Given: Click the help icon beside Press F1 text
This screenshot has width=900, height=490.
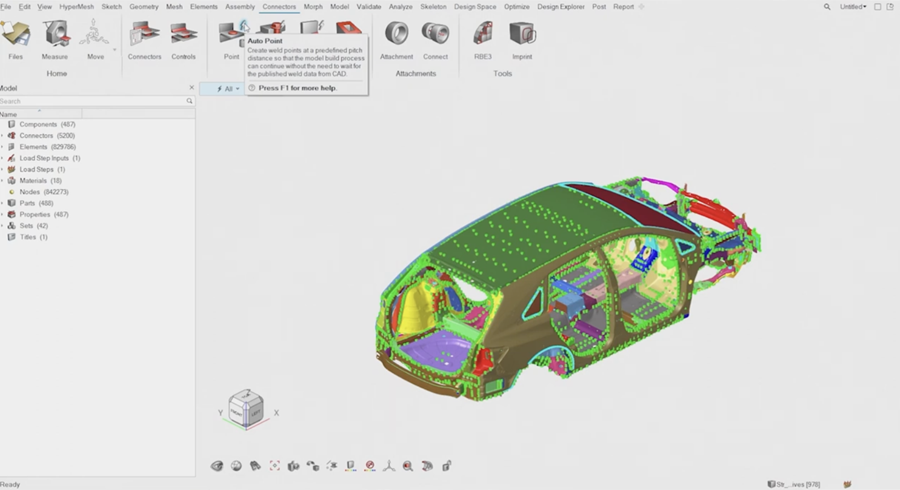Looking at the screenshot, I should point(251,88).
